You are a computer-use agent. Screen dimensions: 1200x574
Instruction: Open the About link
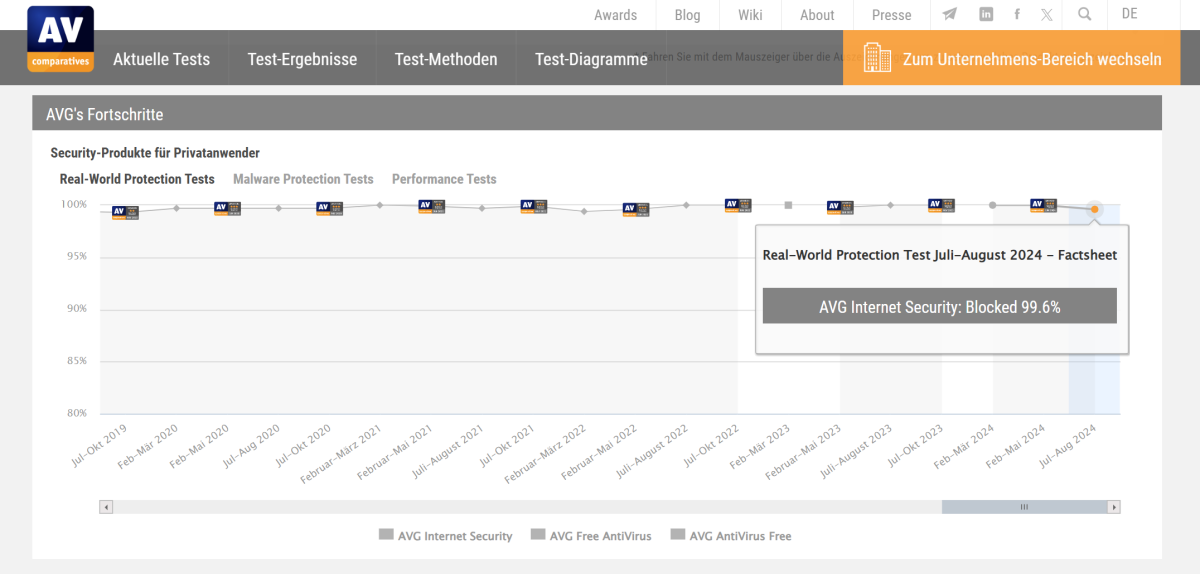tap(817, 15)
